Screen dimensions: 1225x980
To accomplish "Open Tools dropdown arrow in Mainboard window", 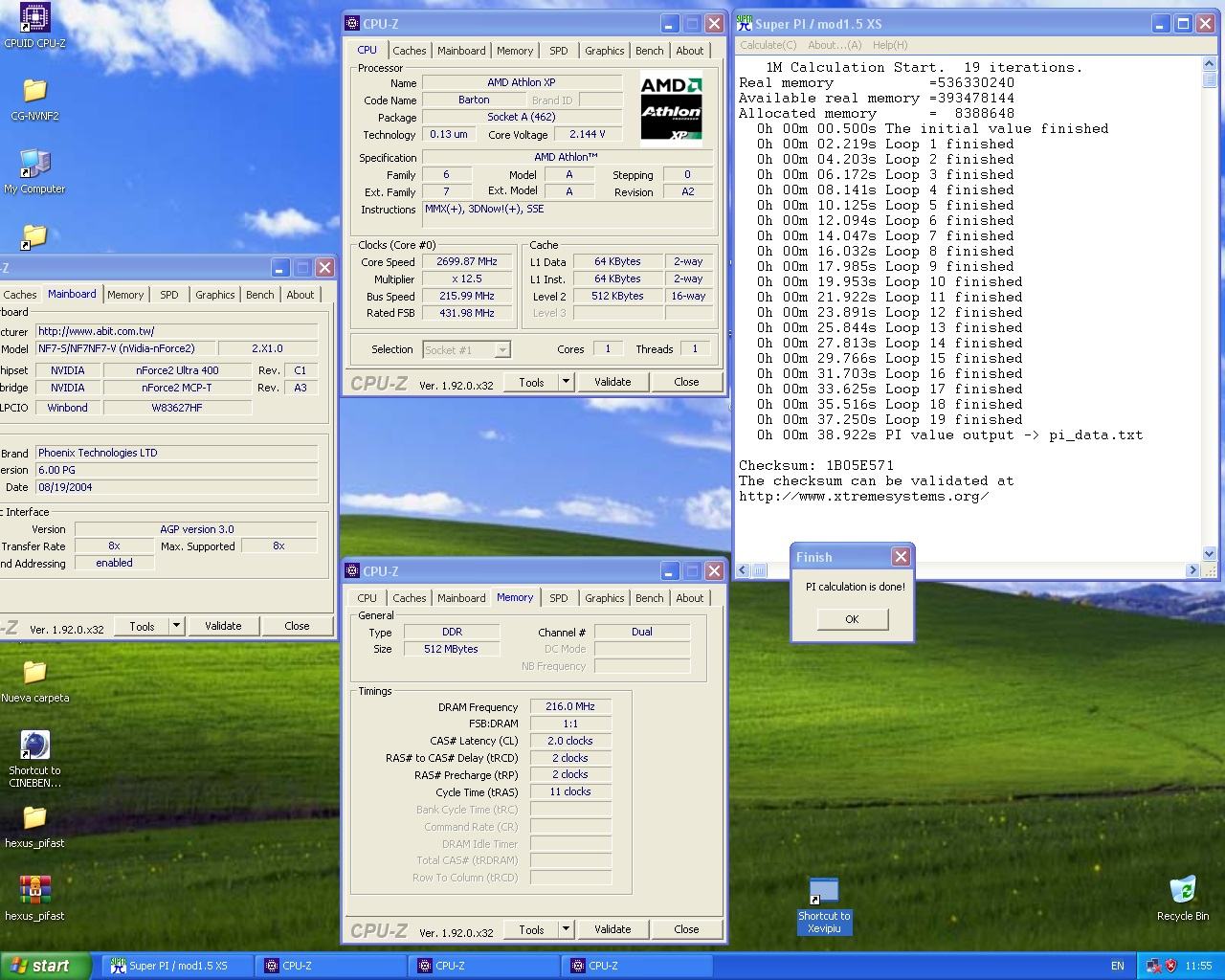I will coord(176,626).
